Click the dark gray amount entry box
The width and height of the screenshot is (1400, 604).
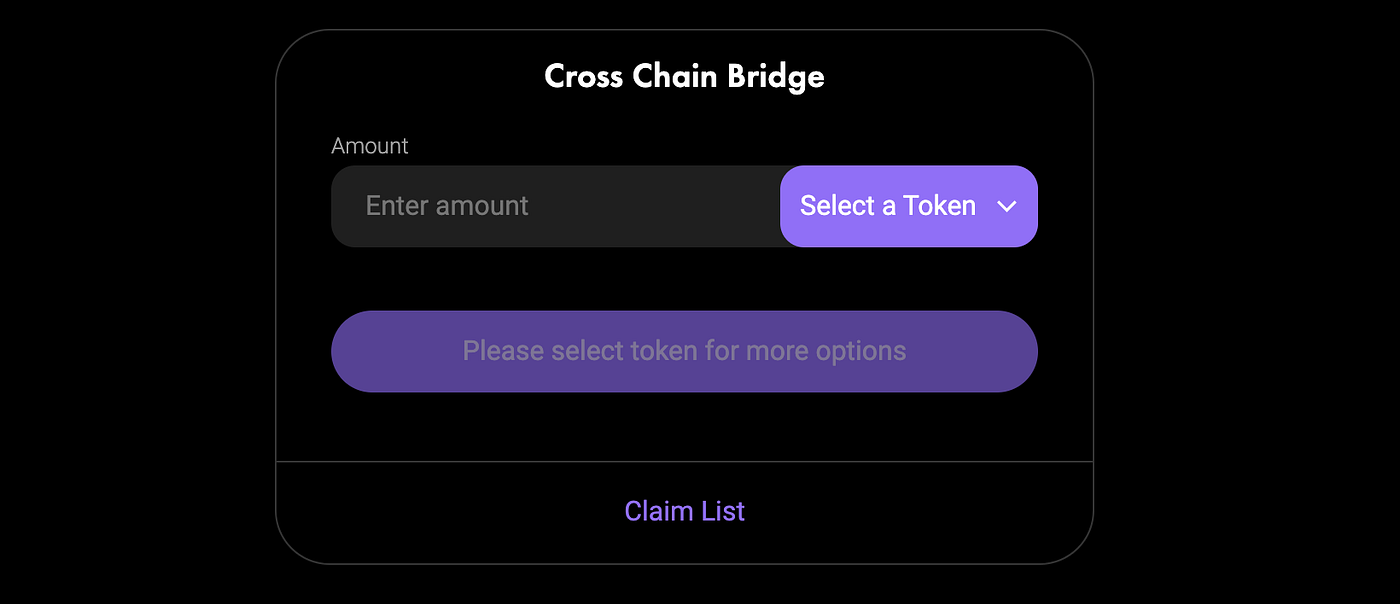[x=555, y=206]
